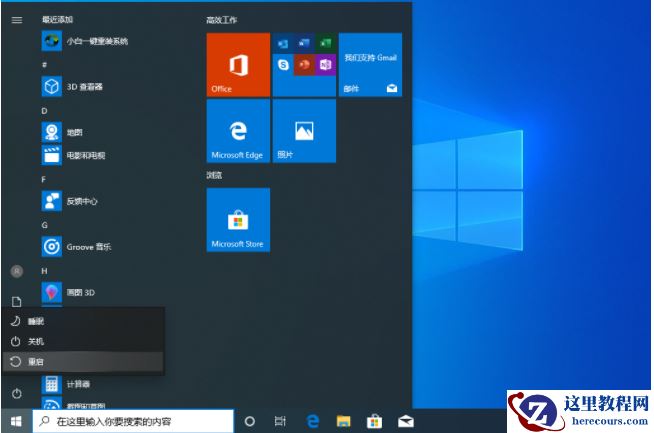654x433 pixels.
Task: Select 关机 (Shut down) in power menu
Action: (83, 341)
